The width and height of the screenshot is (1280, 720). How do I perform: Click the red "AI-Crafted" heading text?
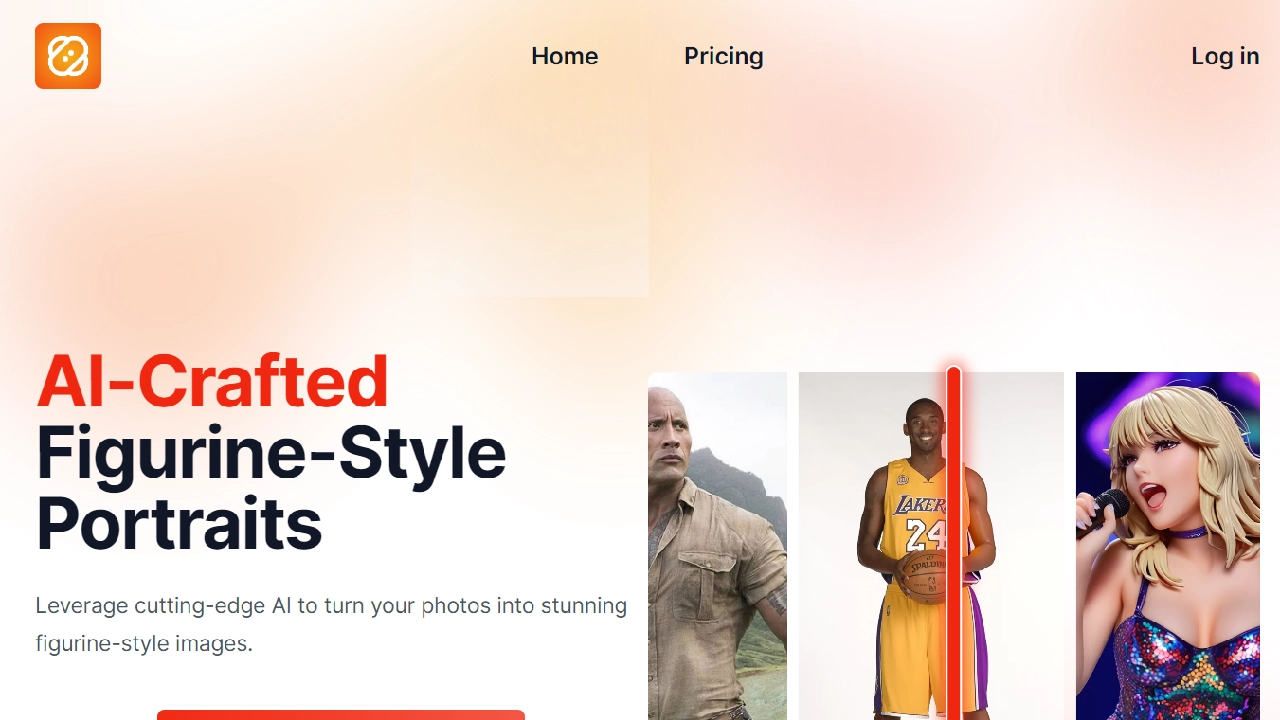pos(212,381)
